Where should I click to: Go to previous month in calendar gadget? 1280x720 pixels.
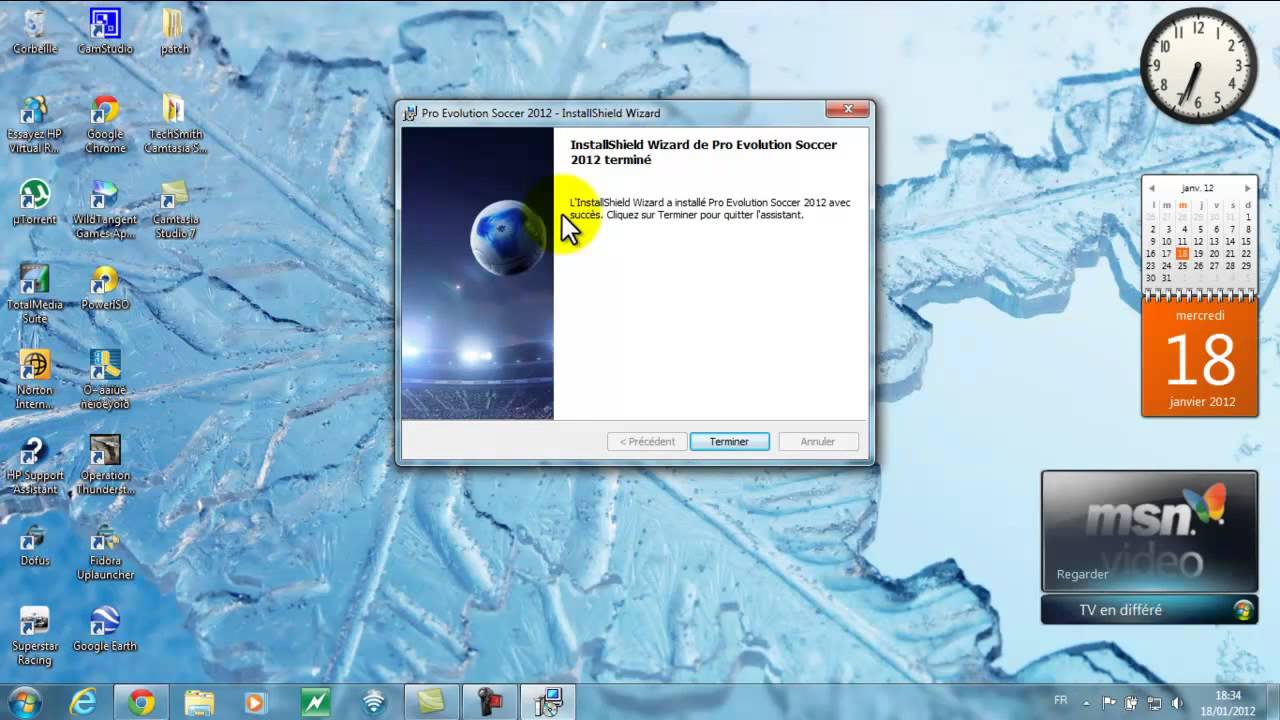click(1152, 188)
